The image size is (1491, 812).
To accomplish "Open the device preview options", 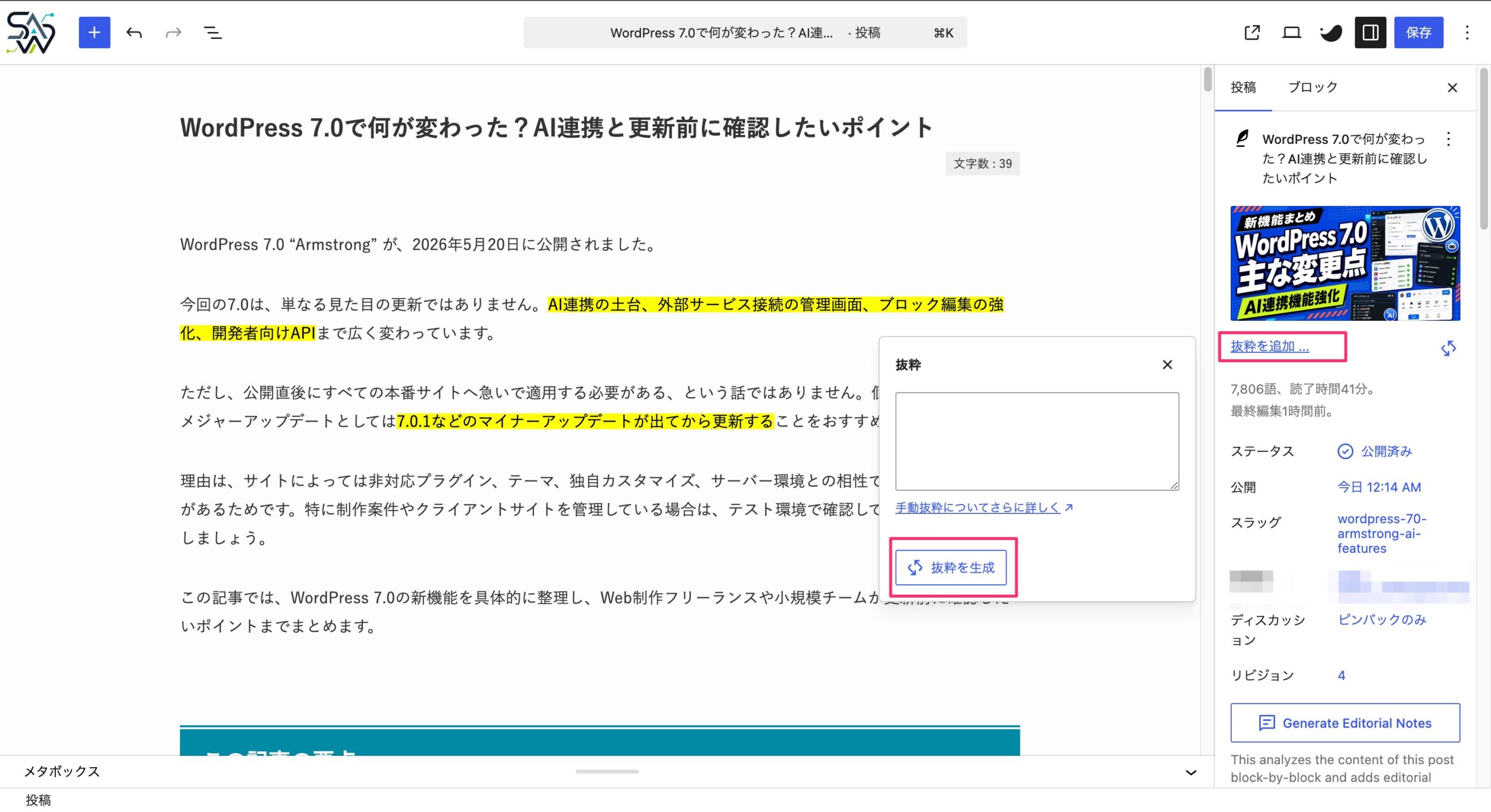I will (1291, 33).
